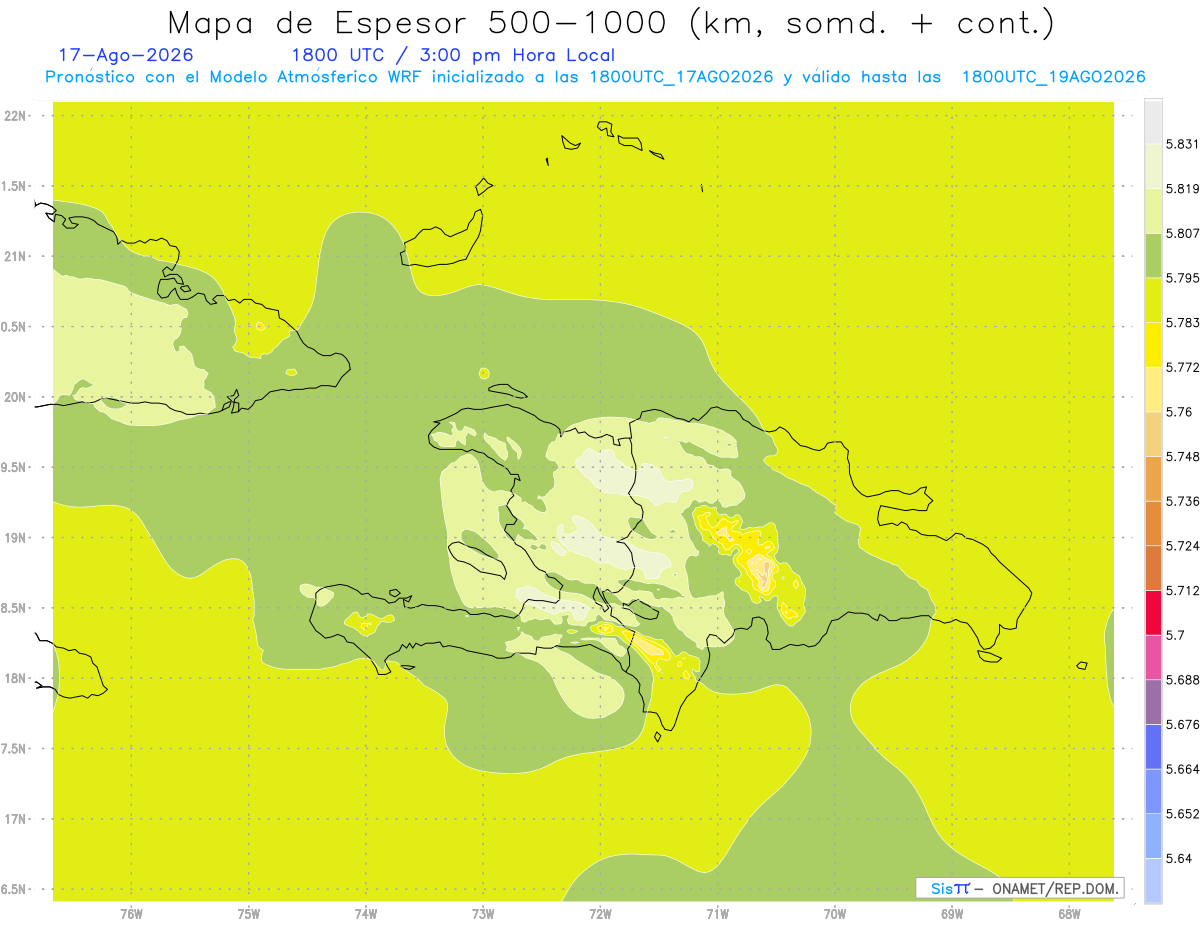The height and width of the screenshot is (927, 1200).
Task: Click the '1800 UTC / 3:00 pm Hora Local' text
Action: click(453, 55)
